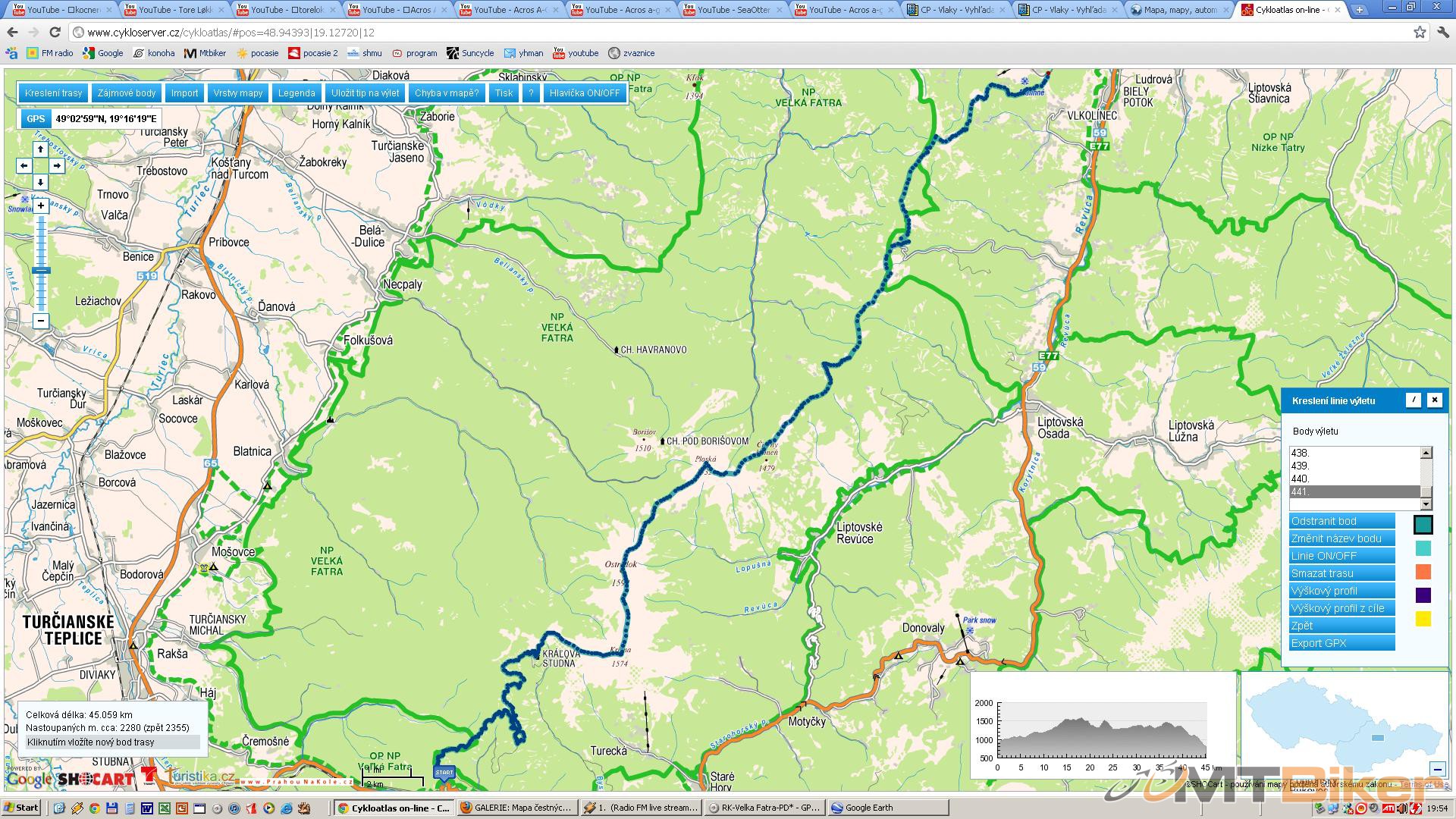This screenshot has width=1456, height=819.
Task: Switch to CP - Vlaky browser tab
Action: pos(957,10)
